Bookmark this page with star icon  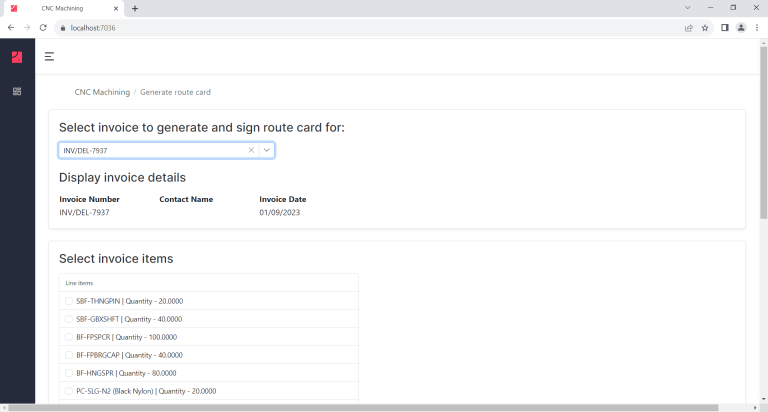(x=705, y=28)
